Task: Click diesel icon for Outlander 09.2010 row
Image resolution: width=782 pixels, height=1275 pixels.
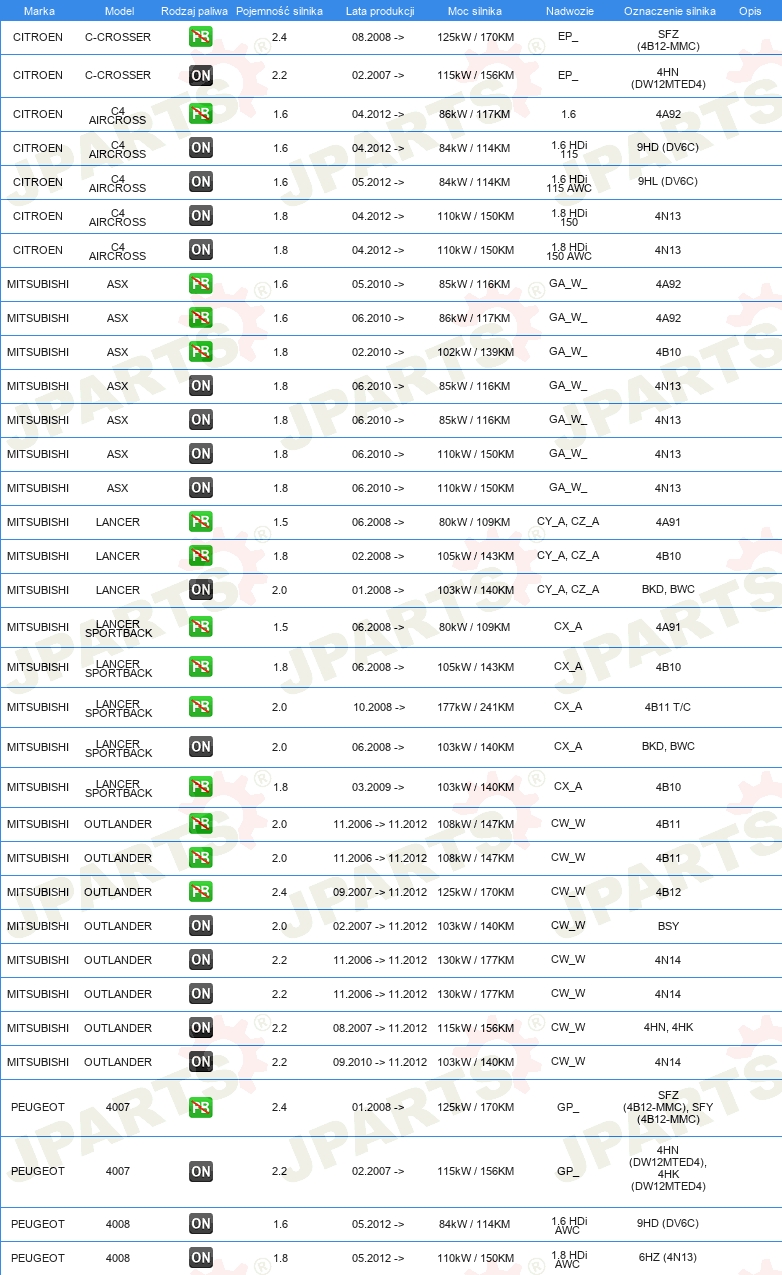Action: click(201, 1062)
